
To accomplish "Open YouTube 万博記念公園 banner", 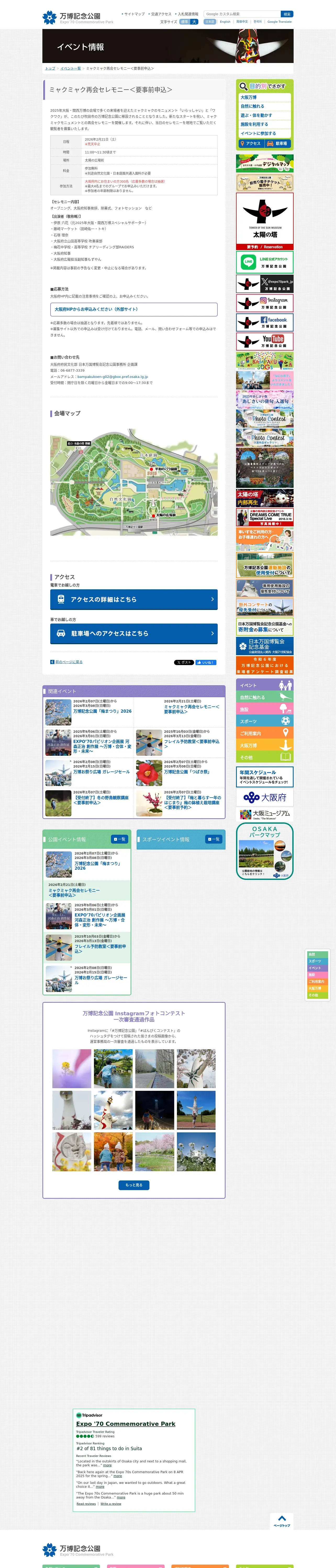I will pyautogui.click(x=265, y=342).
